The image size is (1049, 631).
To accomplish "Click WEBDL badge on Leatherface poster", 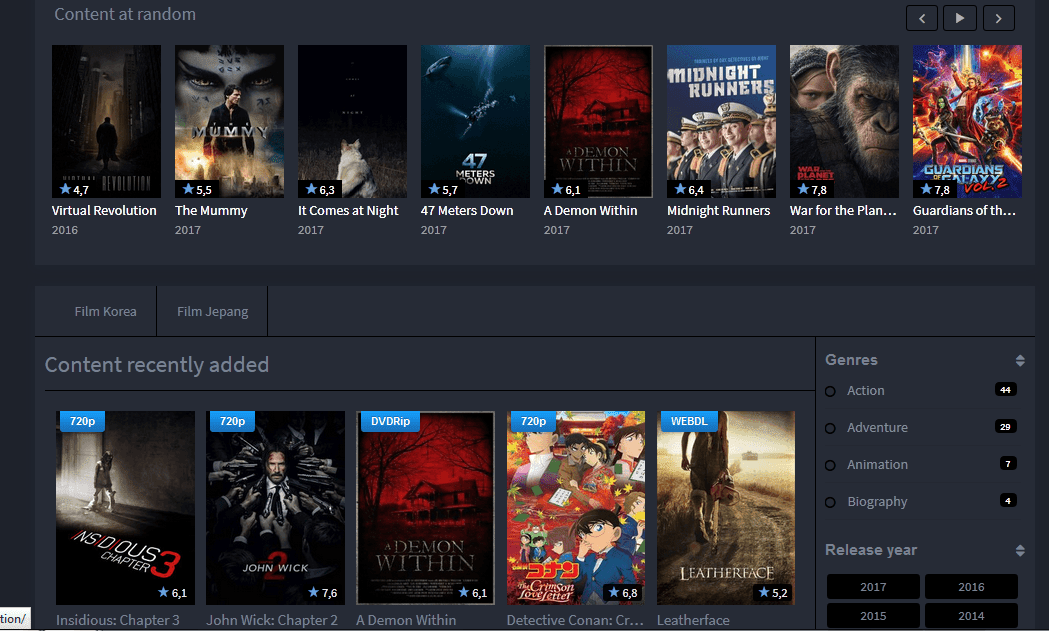I will 689,421.
